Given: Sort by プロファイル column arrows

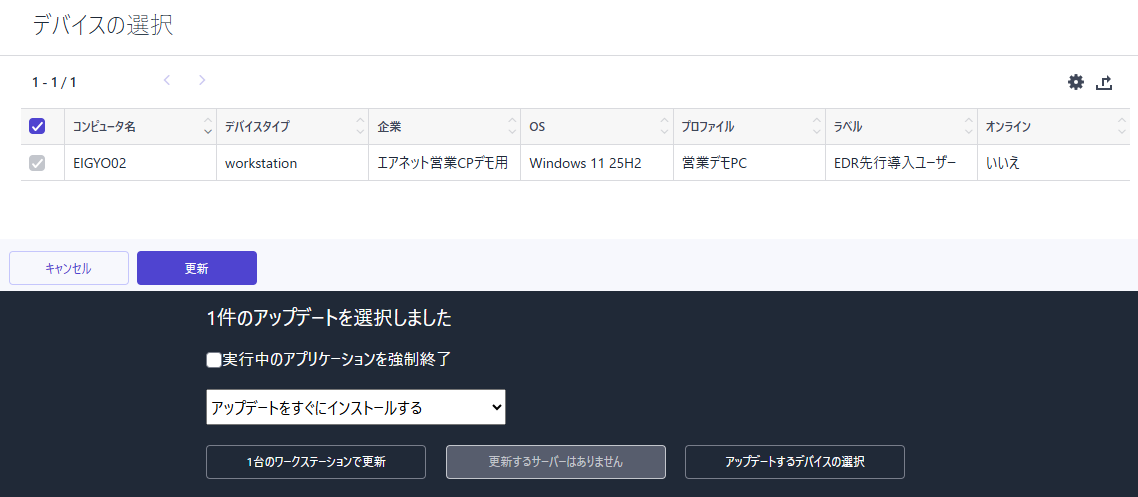Looking at the screenshot, I should [816, 127].
